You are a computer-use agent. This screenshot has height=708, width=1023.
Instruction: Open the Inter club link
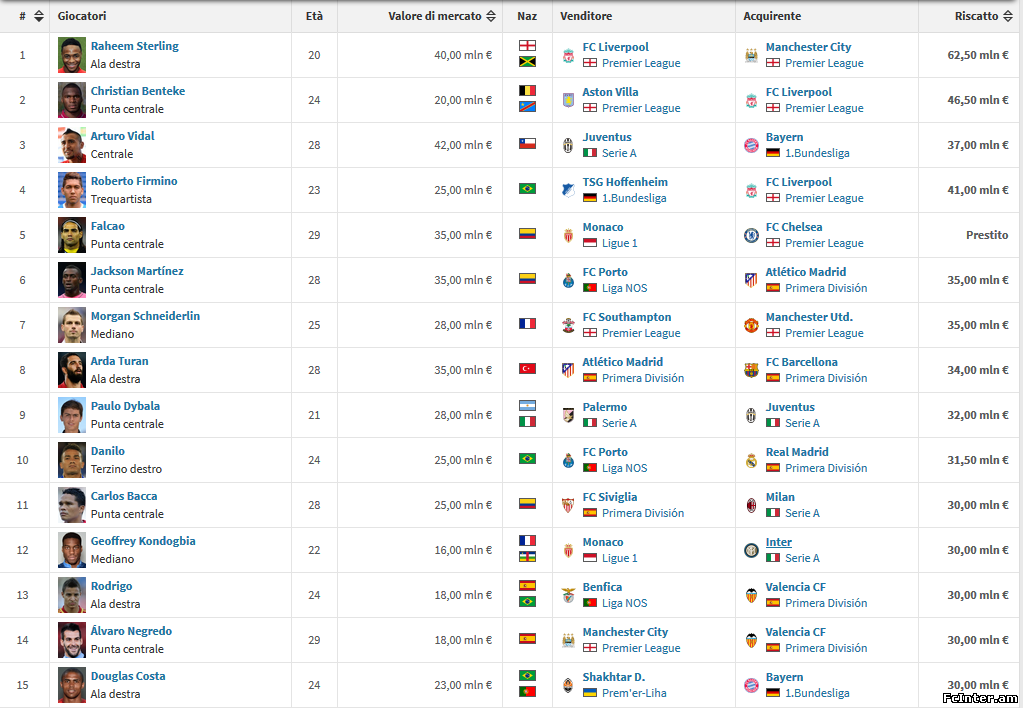[778, 542]
